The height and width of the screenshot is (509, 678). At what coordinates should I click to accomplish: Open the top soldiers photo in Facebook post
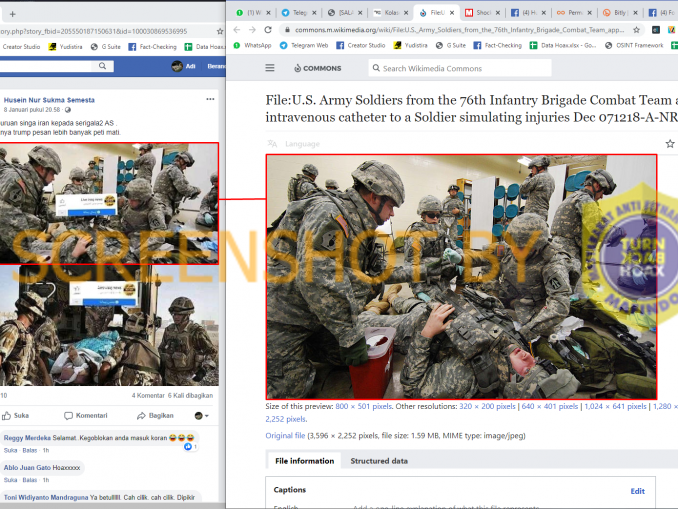coord(109,203)
